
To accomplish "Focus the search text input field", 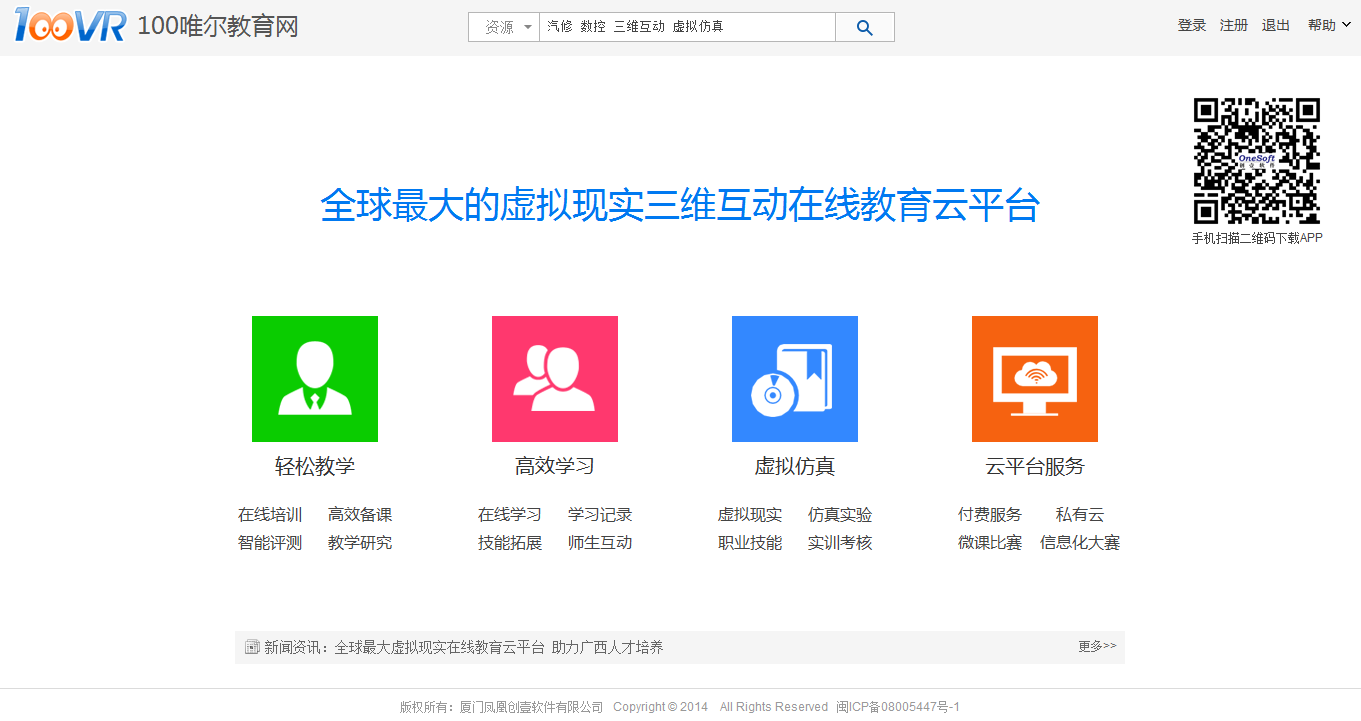I will [x=687, y=28].
